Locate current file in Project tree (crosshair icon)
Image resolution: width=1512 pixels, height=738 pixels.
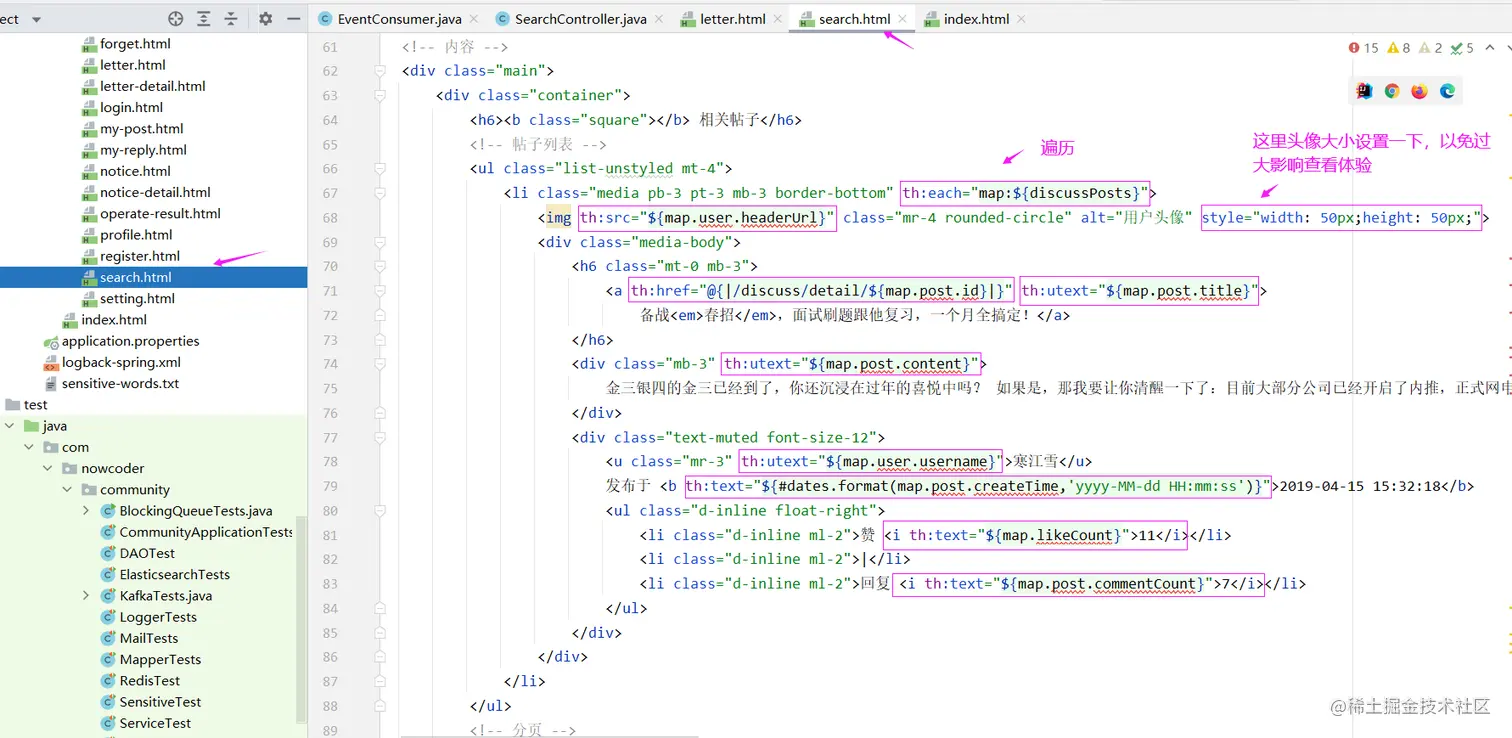coord(176,18)
